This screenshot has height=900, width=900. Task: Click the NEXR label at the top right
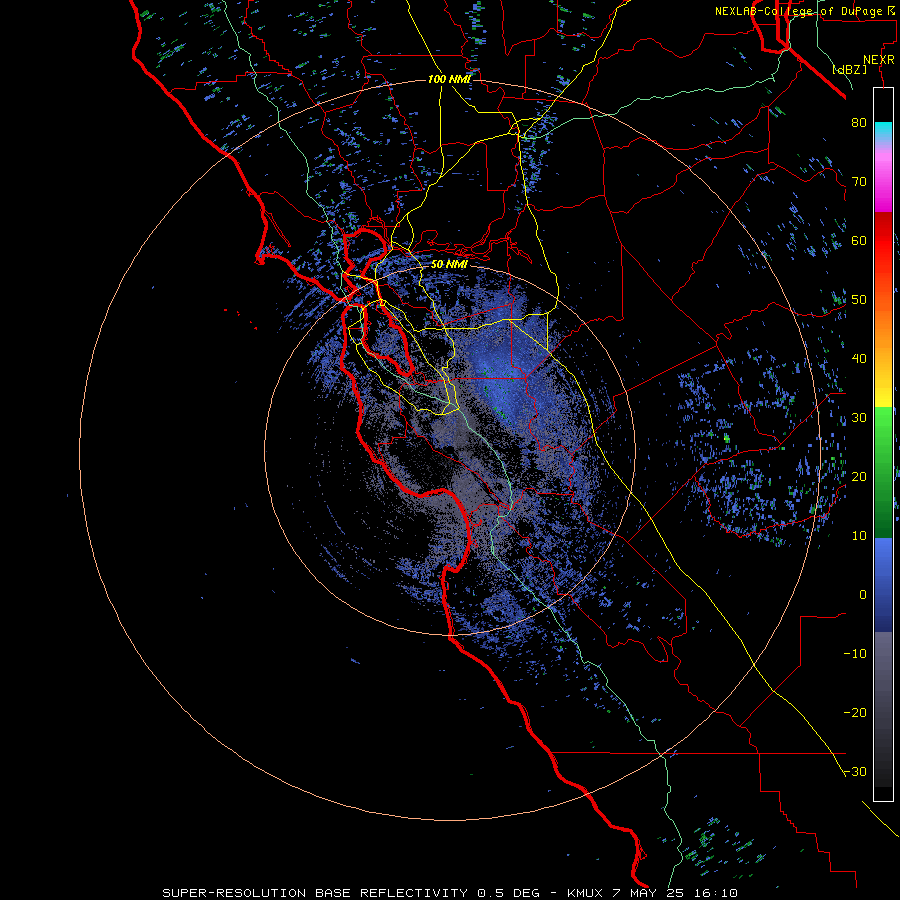pyautogui.click(x=879, y=60)
